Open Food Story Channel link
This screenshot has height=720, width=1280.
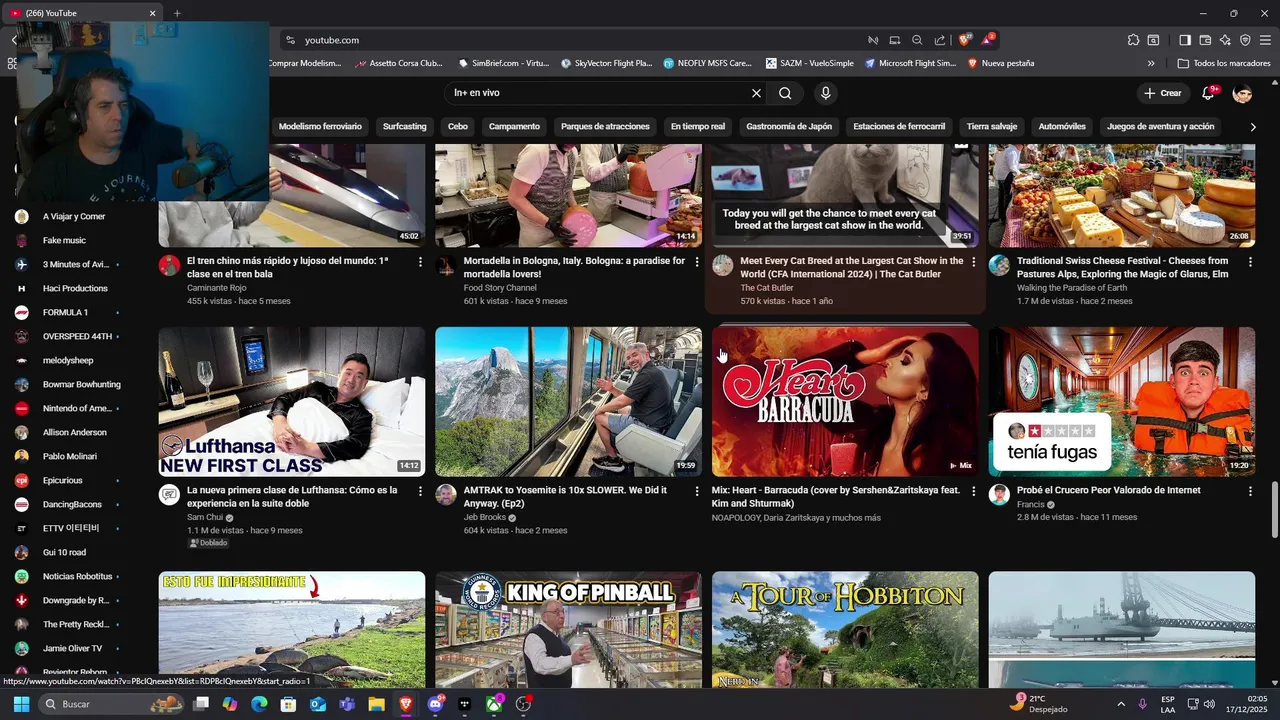click(500, 288)
